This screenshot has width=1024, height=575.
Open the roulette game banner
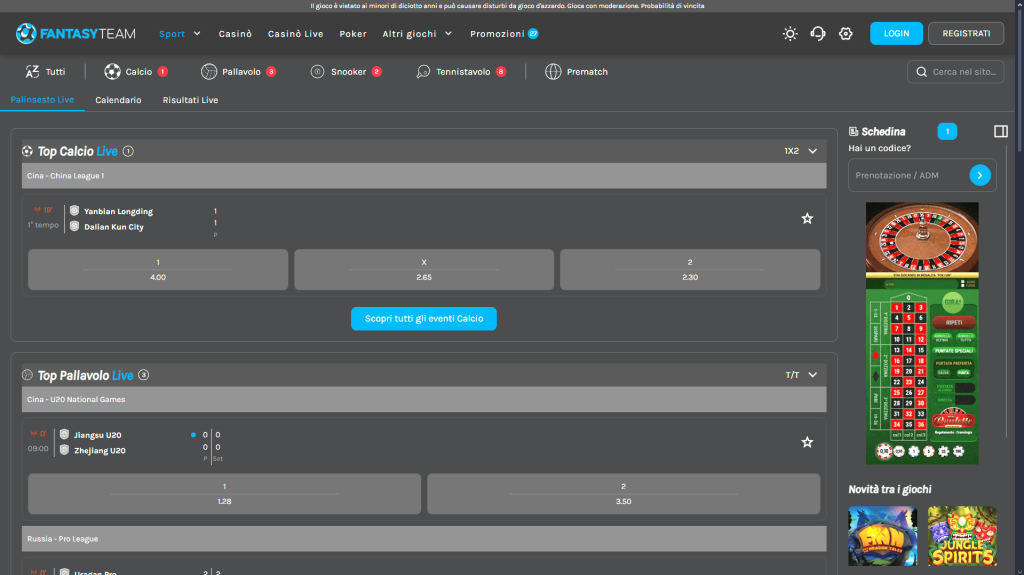922,333
